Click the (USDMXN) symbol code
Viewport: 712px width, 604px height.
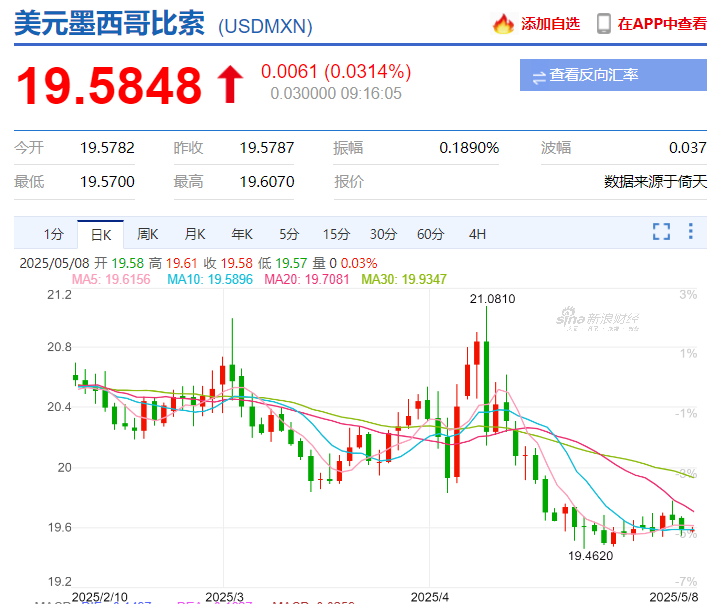pyautogui.click(x=265, y=26)
